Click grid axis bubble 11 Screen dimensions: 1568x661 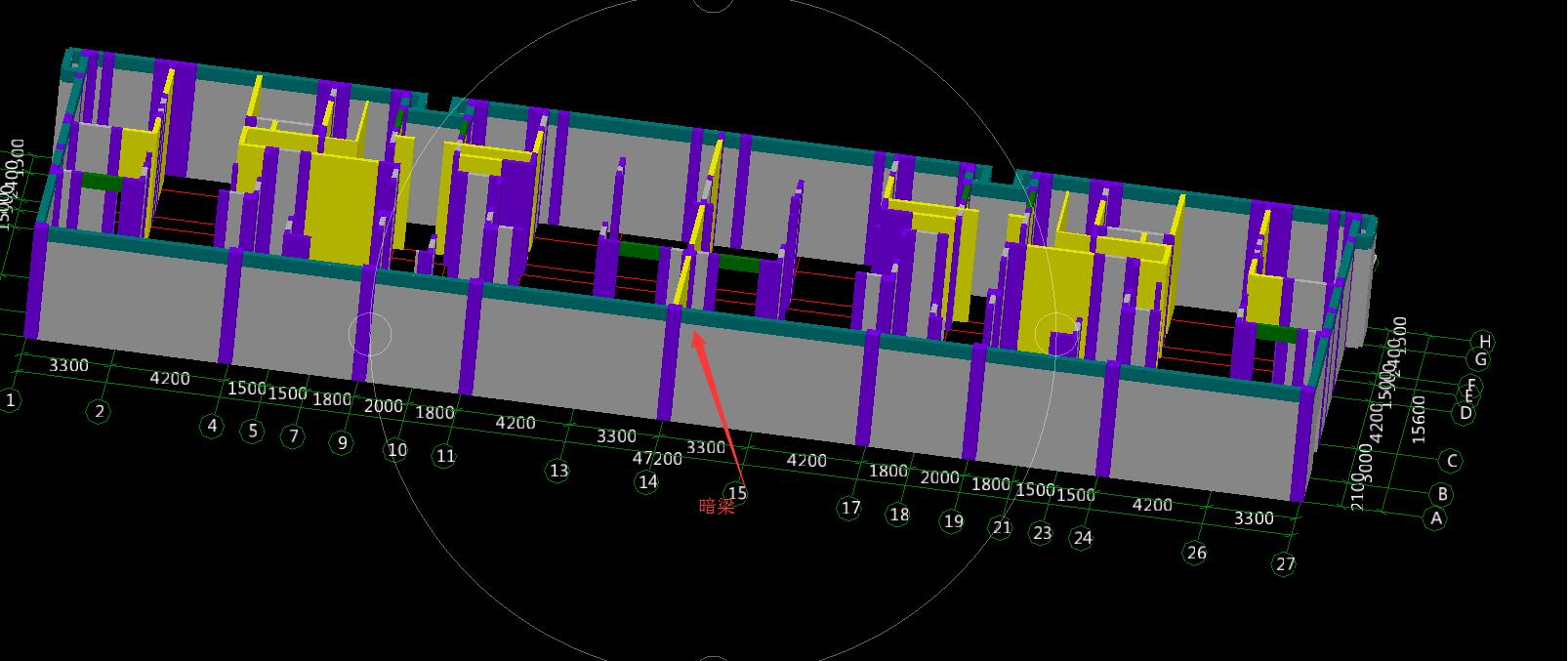pos(445,455)
